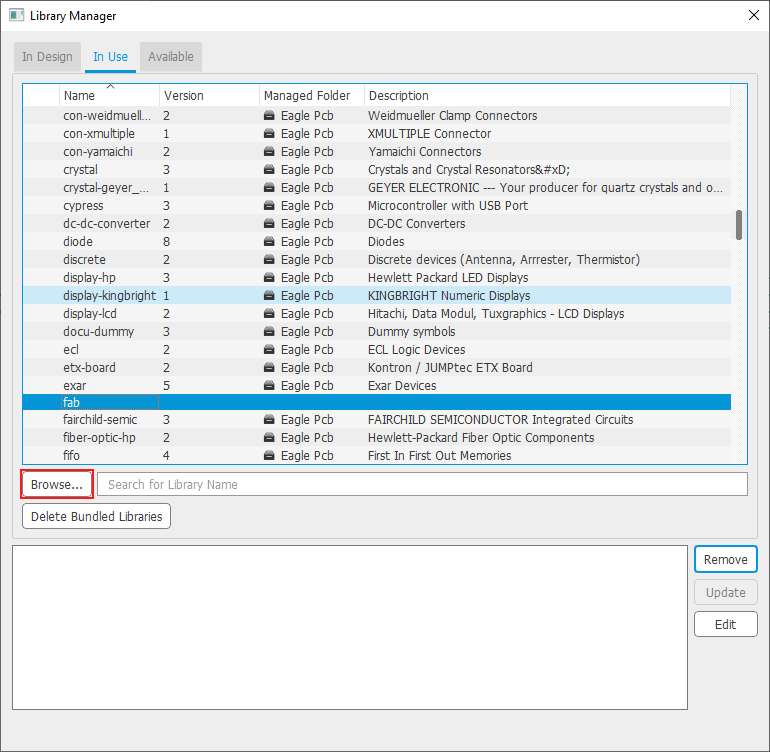Click managed folder icon in con-yamaichi row
Screen dimensions: 770x752
coord(269,152)
